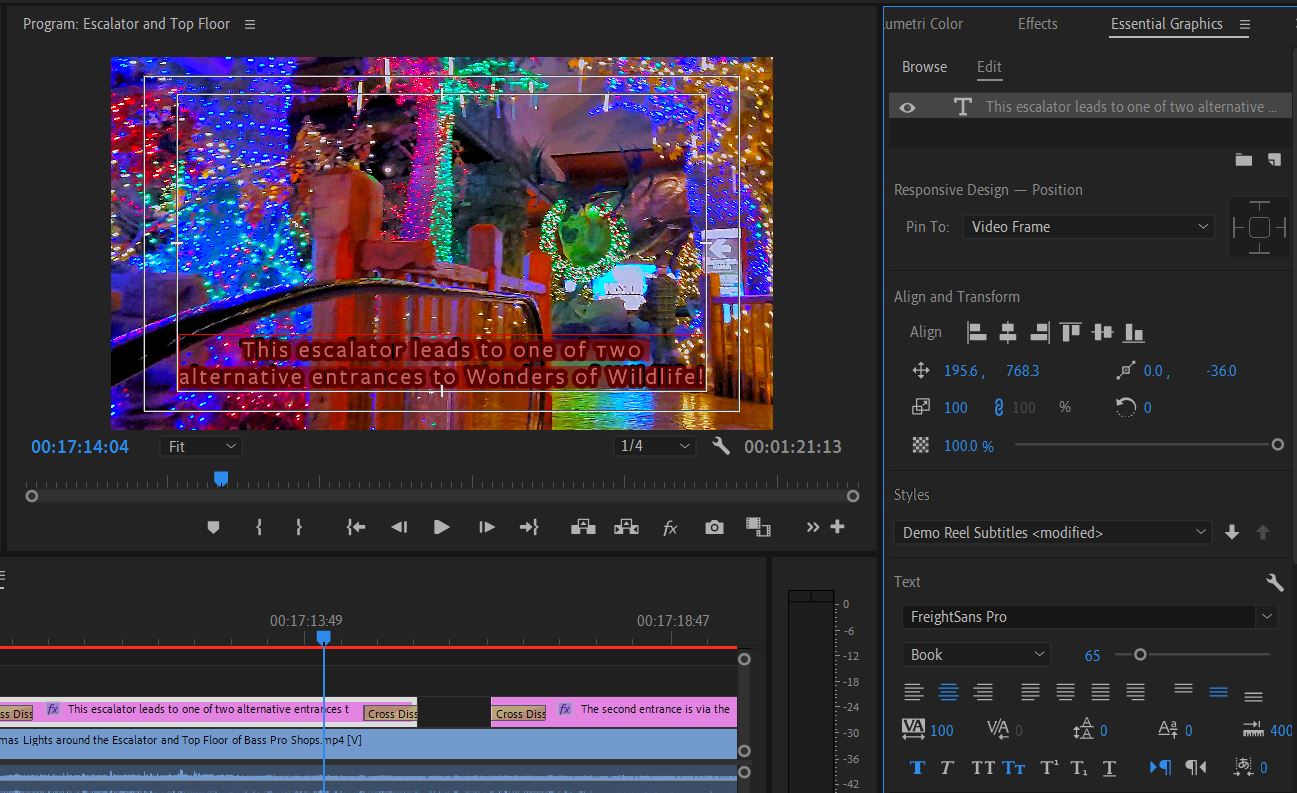Open the Book font weight dropdown
This screenshot has width=1297, height=793.
coord(976,655)
